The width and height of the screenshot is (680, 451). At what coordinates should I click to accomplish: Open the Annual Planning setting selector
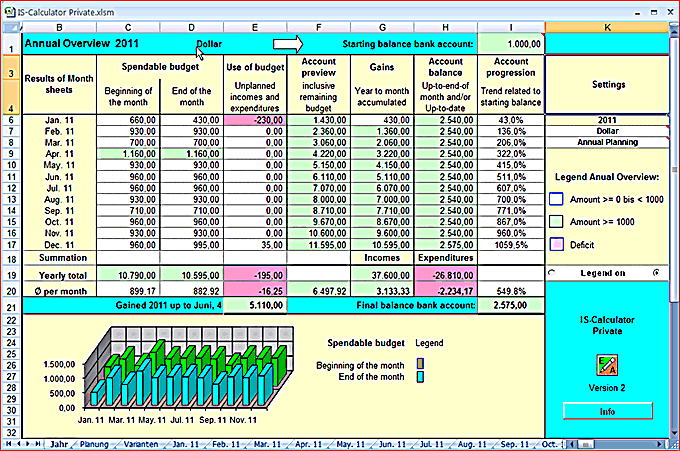tap(607, 142)
